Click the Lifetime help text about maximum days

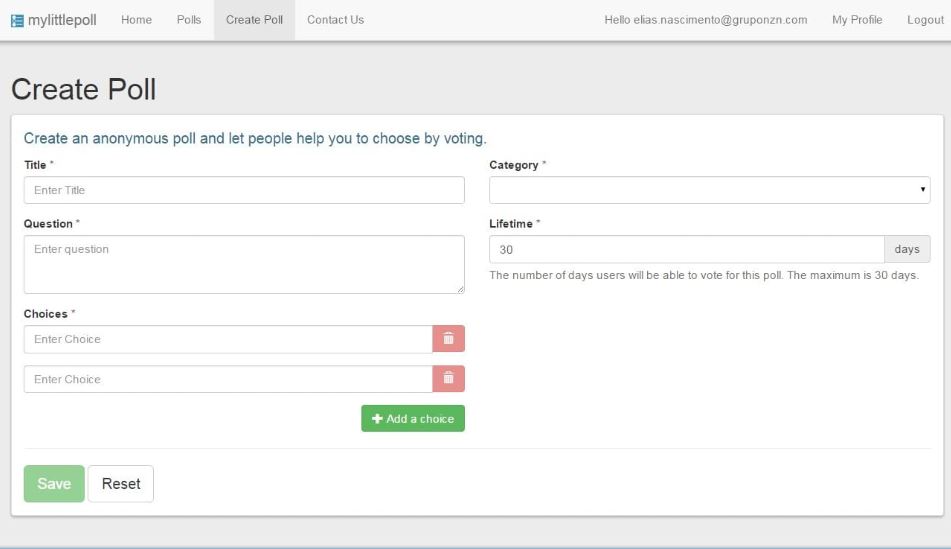click(x=704, y=275)
